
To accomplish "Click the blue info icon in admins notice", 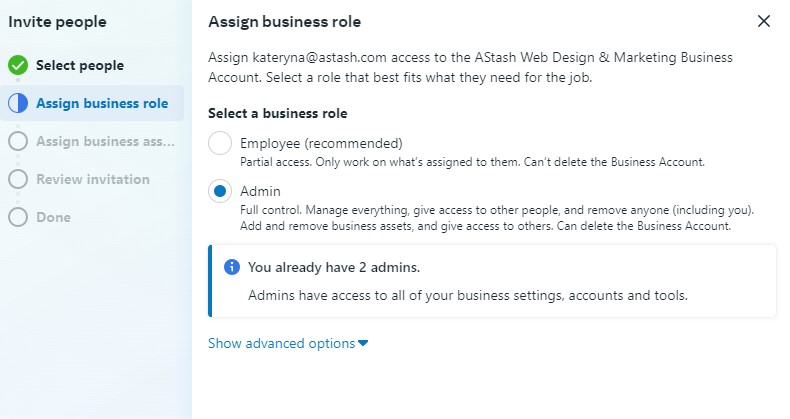I will coord(232,267).
